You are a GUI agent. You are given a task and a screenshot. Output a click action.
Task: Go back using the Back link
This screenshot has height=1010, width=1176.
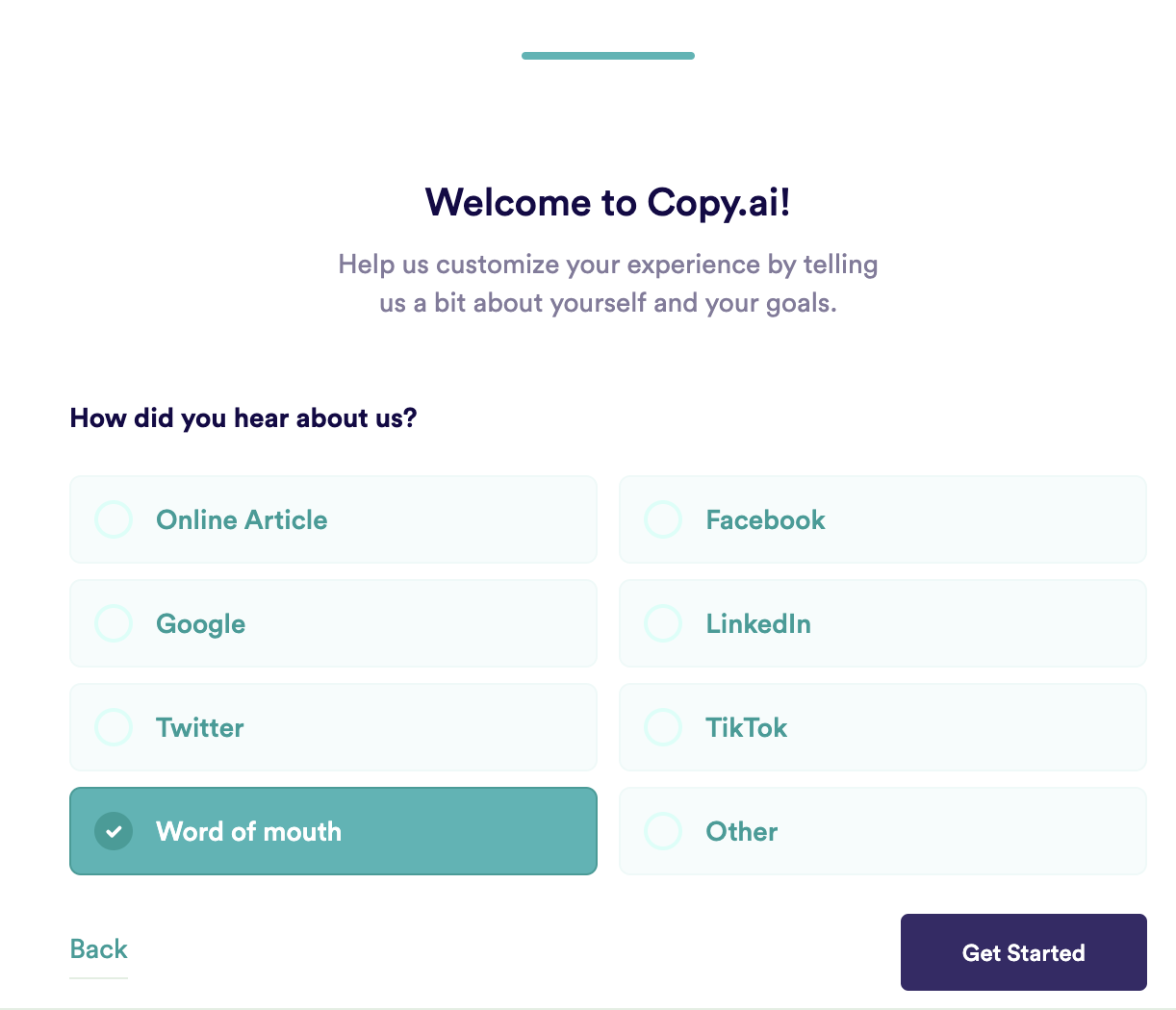[x=98, y=948]
